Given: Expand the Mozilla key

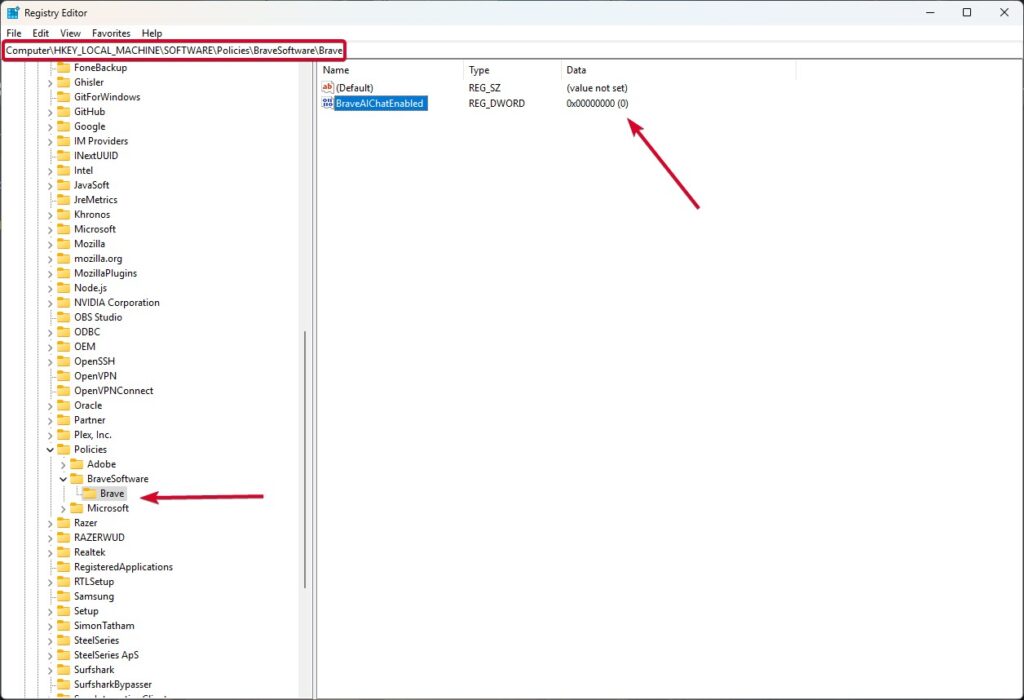Looking at the screenshot, I should point(50,244).
